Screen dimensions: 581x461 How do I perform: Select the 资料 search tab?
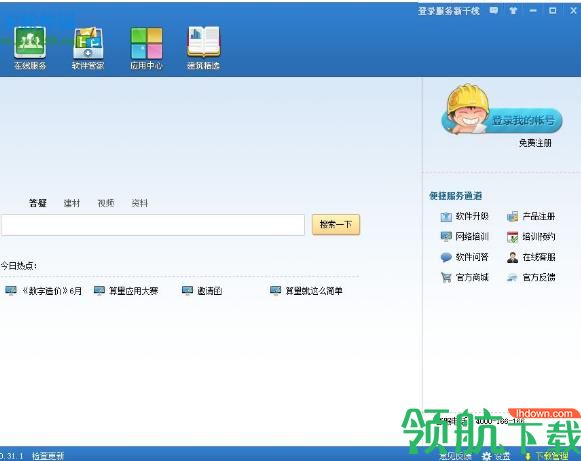[140, 203]
